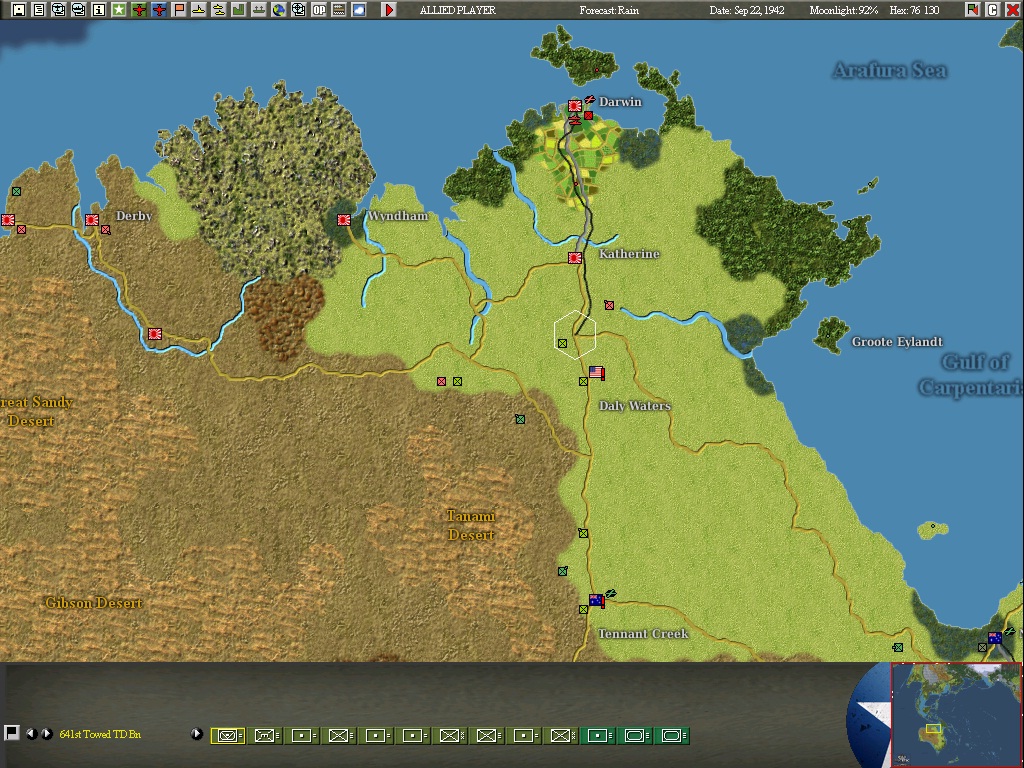
Task: Select the red plane on blue icon
Action: pos(159,9)
